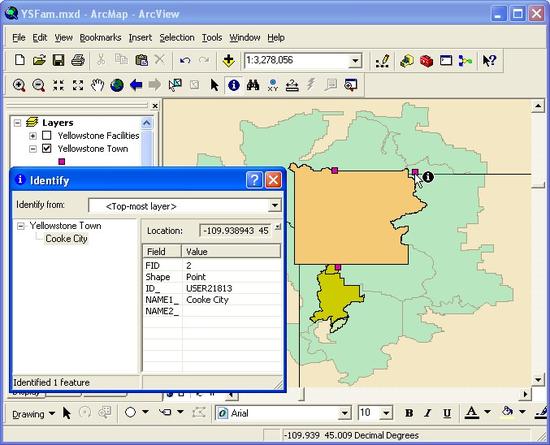Image resolution: width=550 pixels, height=445 pixels.
Task: Click the Zoom In magnifier tool
Action: pos(19,85)
